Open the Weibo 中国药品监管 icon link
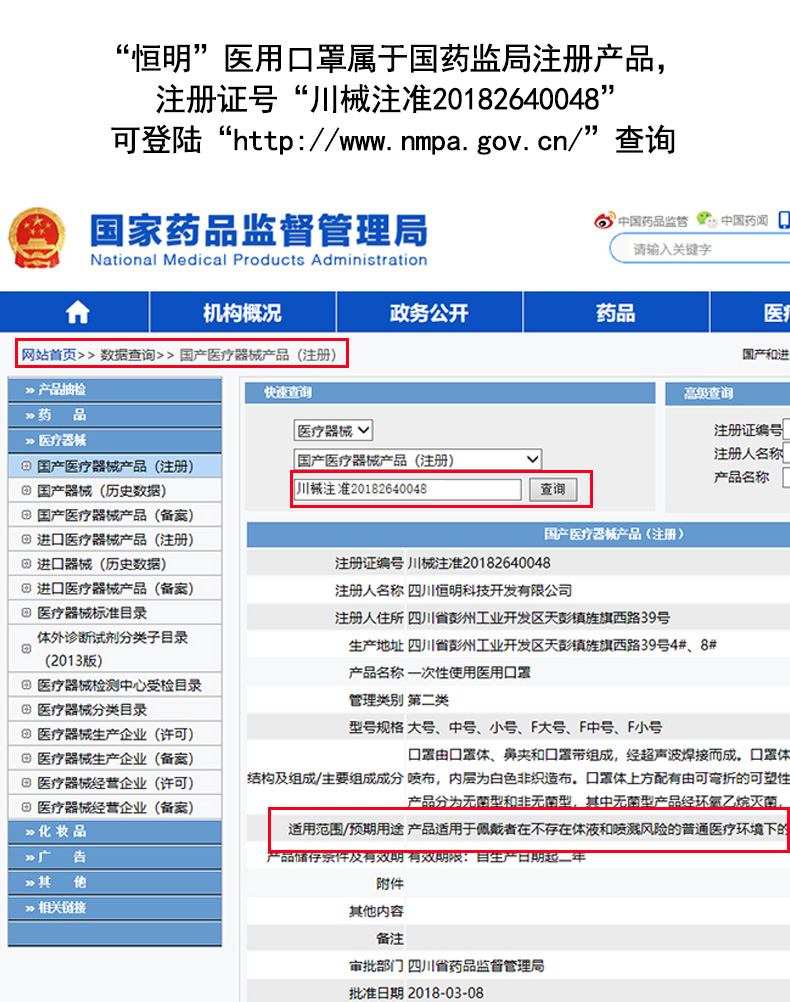The image size is (790, 1002). coord(641,221)
